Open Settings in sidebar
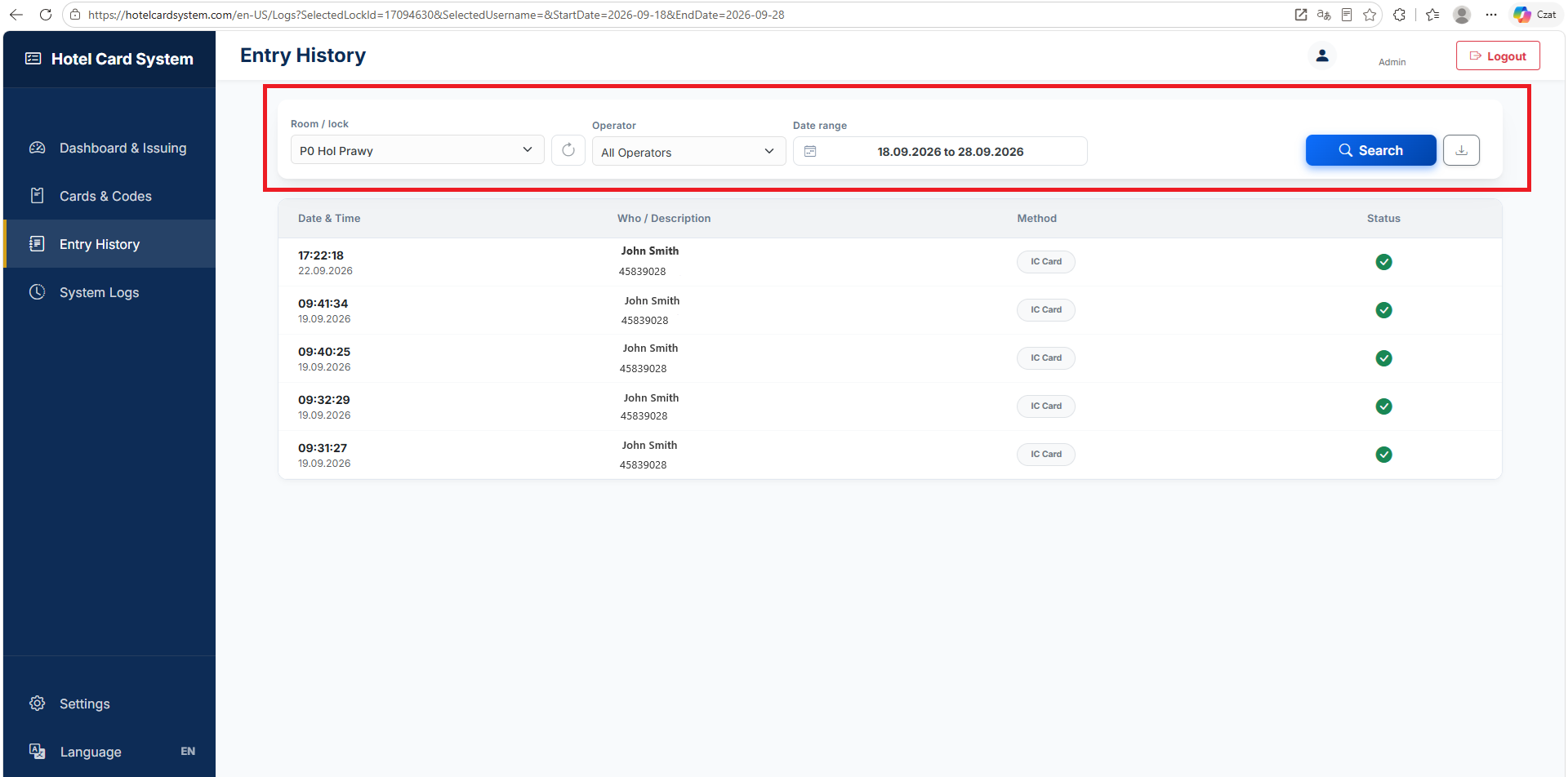Screen dimensions: 1568x777 pos(109,704)
